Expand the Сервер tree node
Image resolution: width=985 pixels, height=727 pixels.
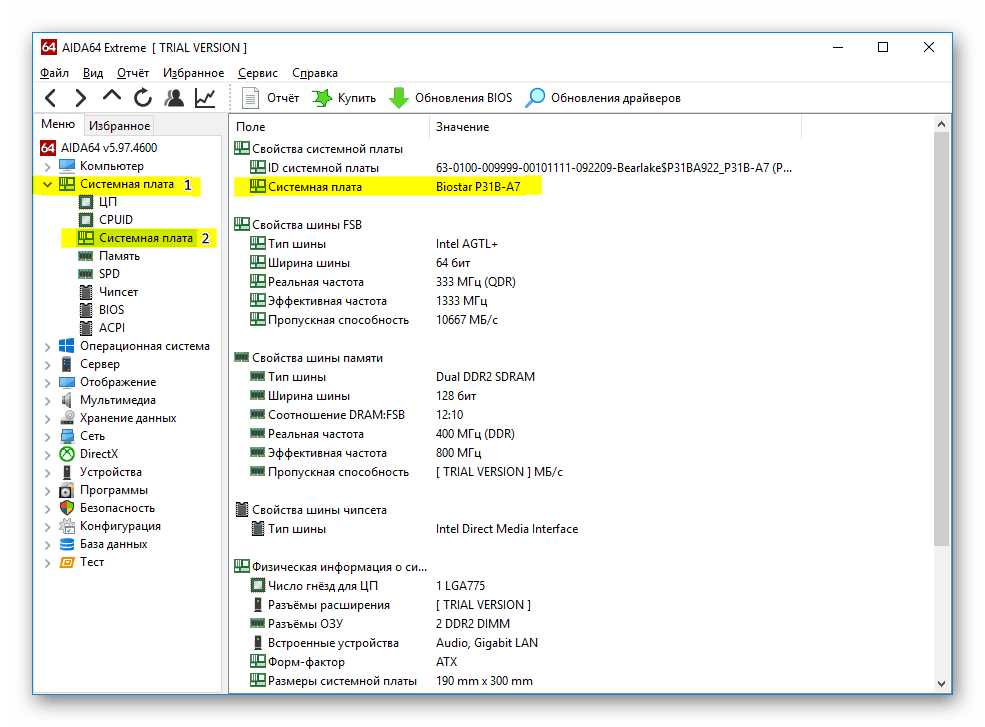tap(48, 364)
